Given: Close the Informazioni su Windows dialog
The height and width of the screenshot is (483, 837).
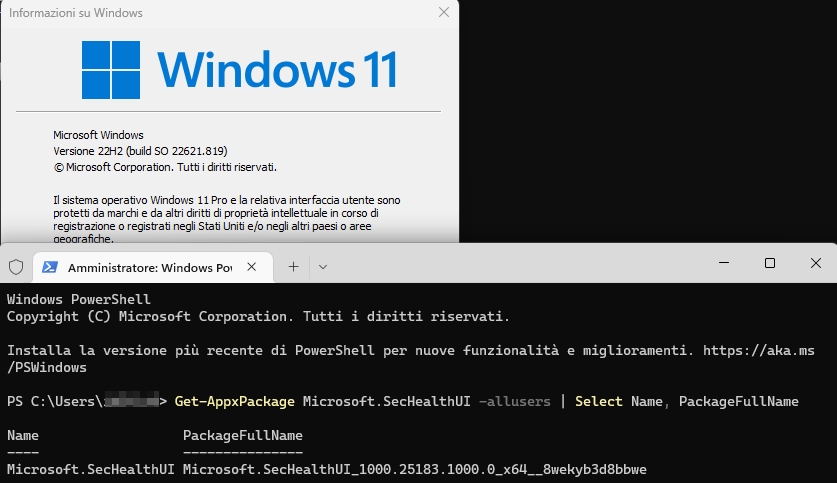Looking at the screenshot, I should pos(444,12).
